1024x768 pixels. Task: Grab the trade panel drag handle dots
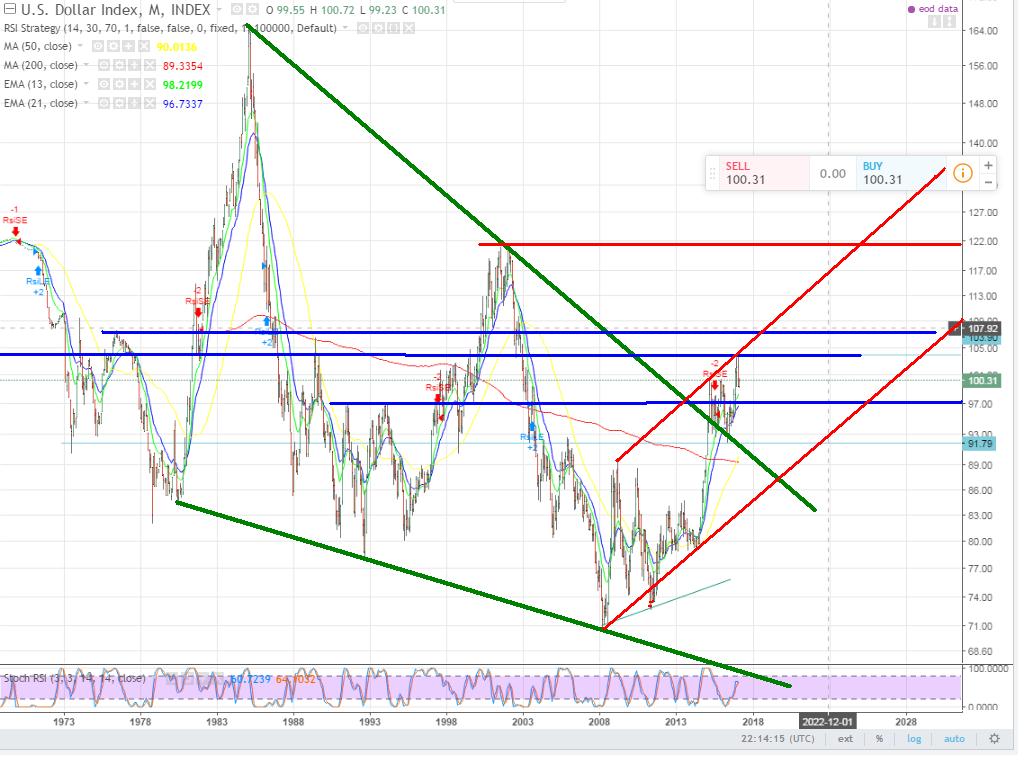click(x=712, y=174)
